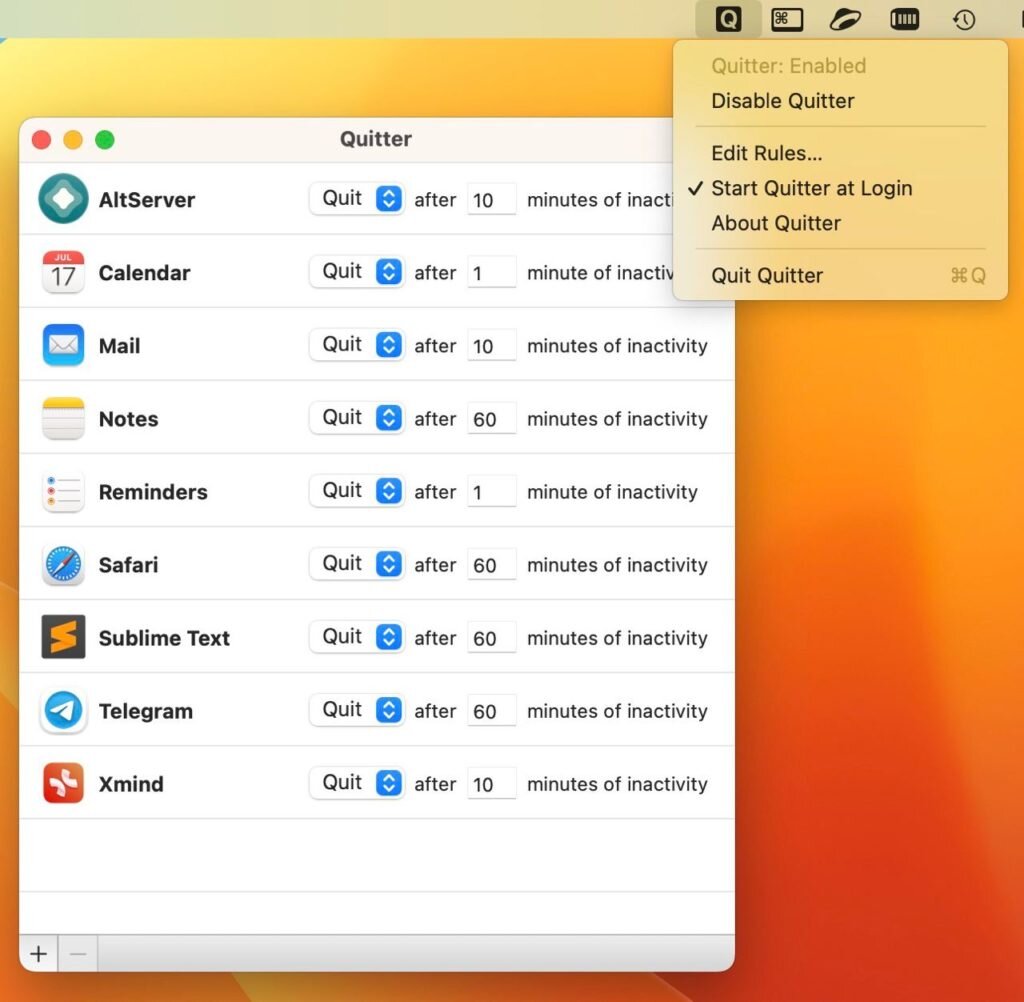Click the leaf-shaped menu bar icon
1024x1002 pixels.
[x=845, y=20]
